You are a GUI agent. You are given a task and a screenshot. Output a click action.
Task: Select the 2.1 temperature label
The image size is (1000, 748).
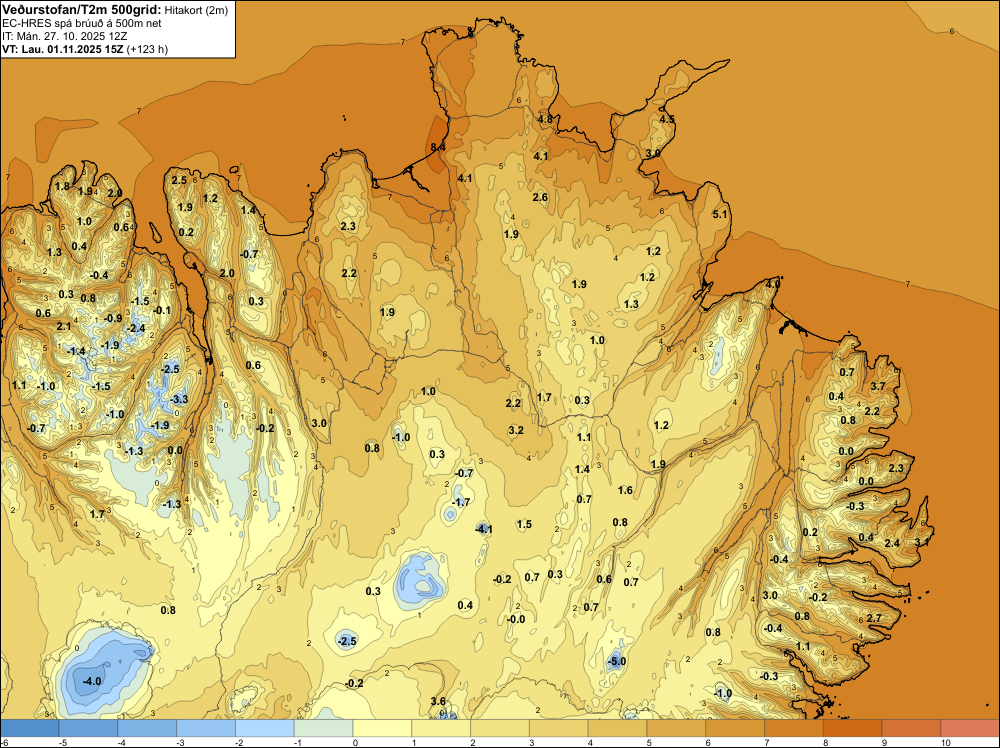click(64, 326)
